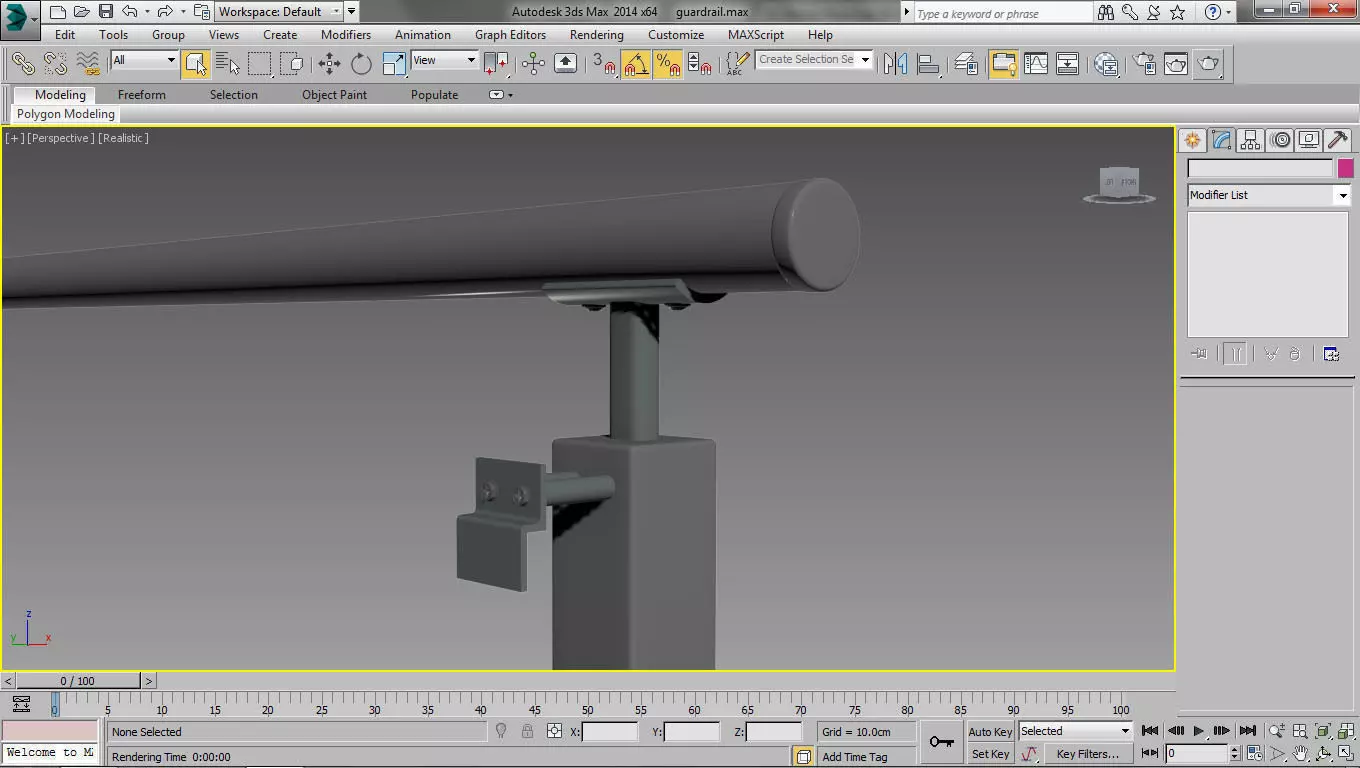Image resolution: width=1360 pixels, height=768 pixels.
Task: Open the selection filter All dropdown
Action: (x=144, y=60)
